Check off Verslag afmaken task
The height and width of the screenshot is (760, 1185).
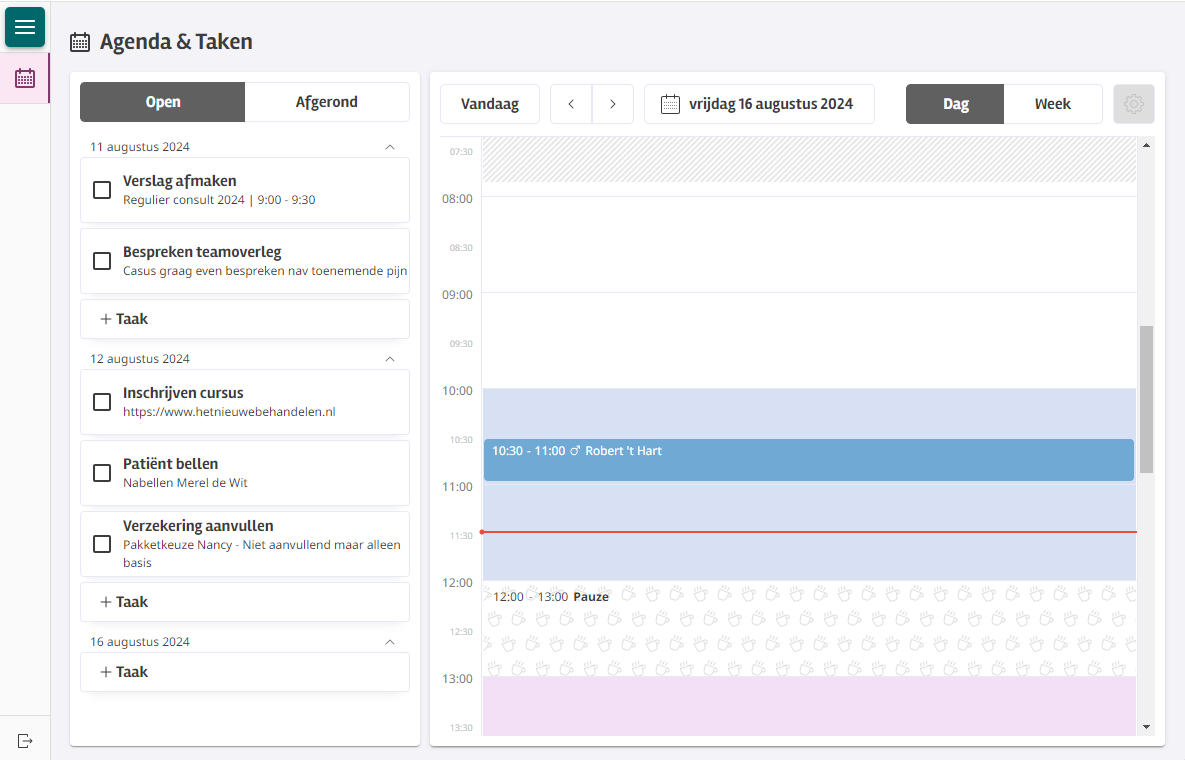click(x=102, y=190)
